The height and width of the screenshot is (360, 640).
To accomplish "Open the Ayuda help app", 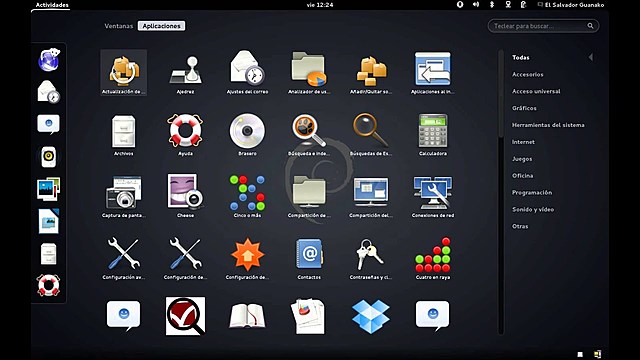I will [x=185, y=135].
